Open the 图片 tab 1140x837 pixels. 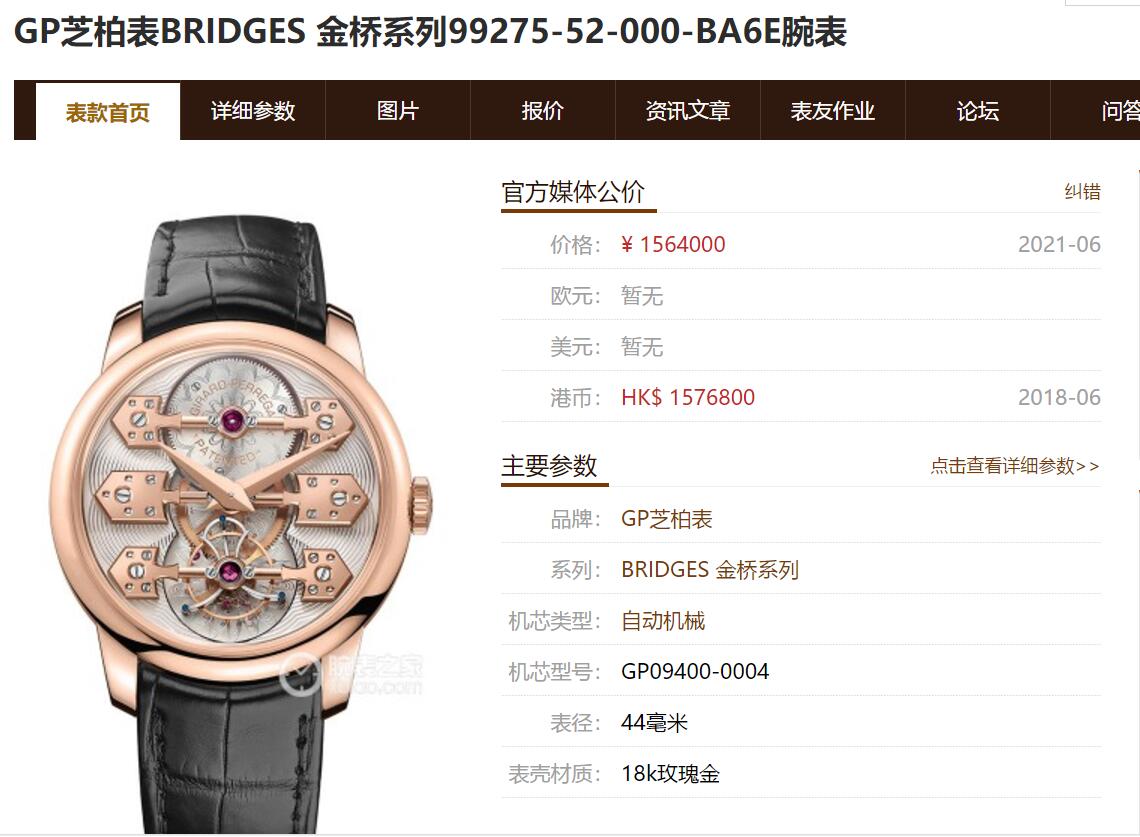coord(398,111)
